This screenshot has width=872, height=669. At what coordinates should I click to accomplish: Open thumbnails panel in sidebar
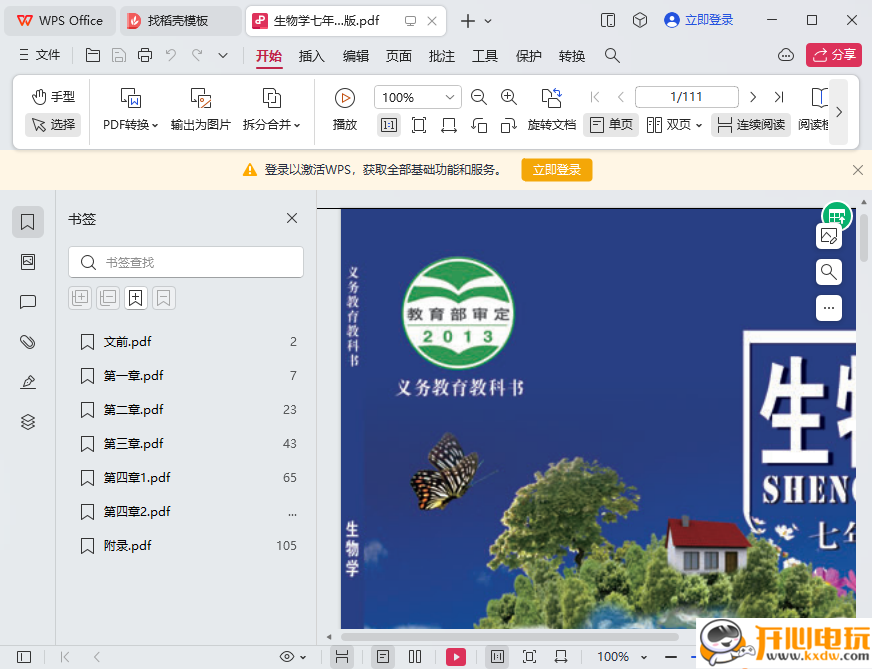pos(28,262)
